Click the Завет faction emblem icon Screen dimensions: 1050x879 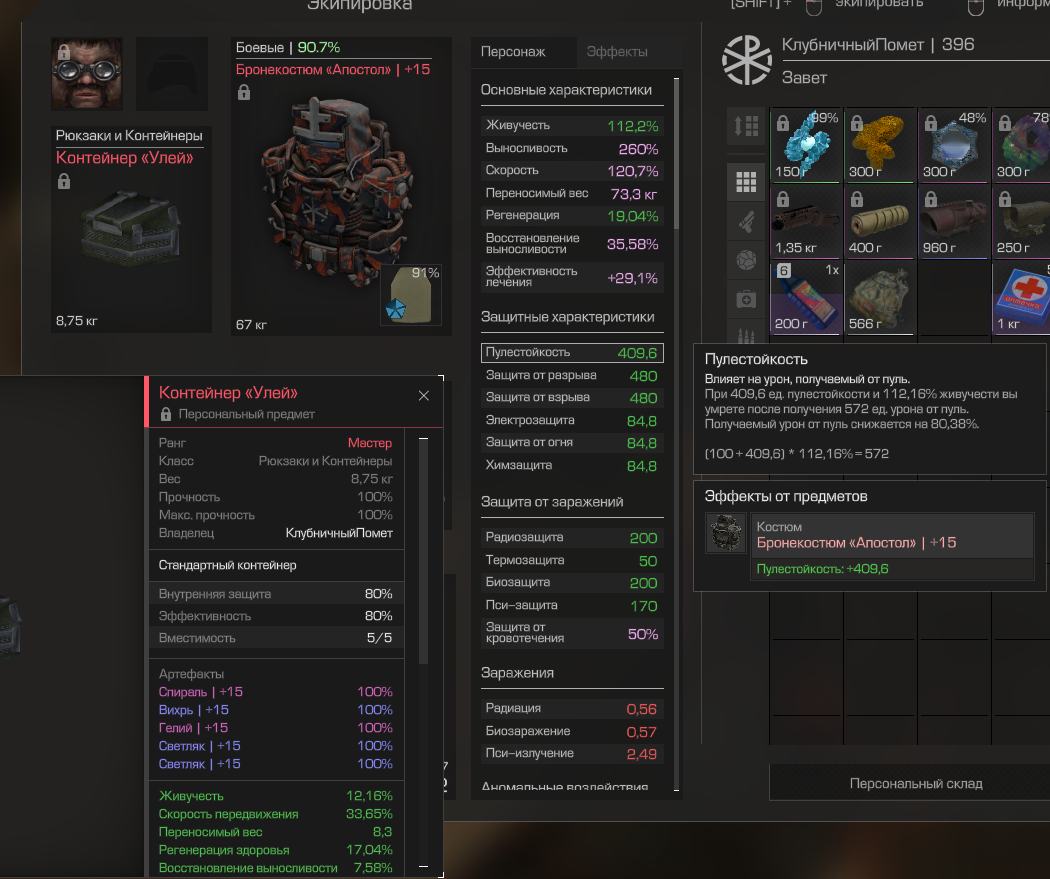(747, 60)
